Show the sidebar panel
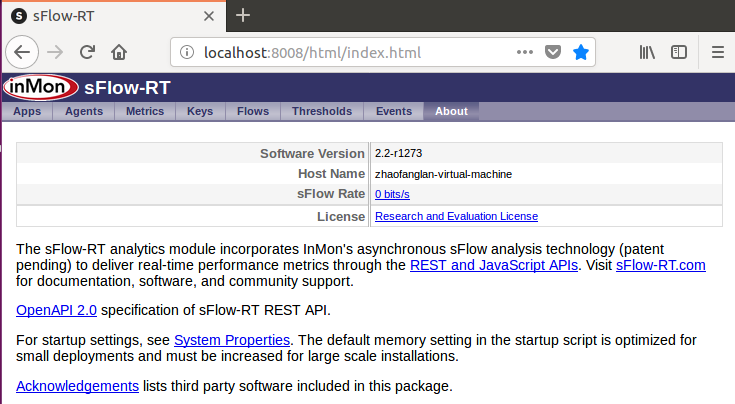The height and width of the screenshot is (404, 735). tap(679, 52)
